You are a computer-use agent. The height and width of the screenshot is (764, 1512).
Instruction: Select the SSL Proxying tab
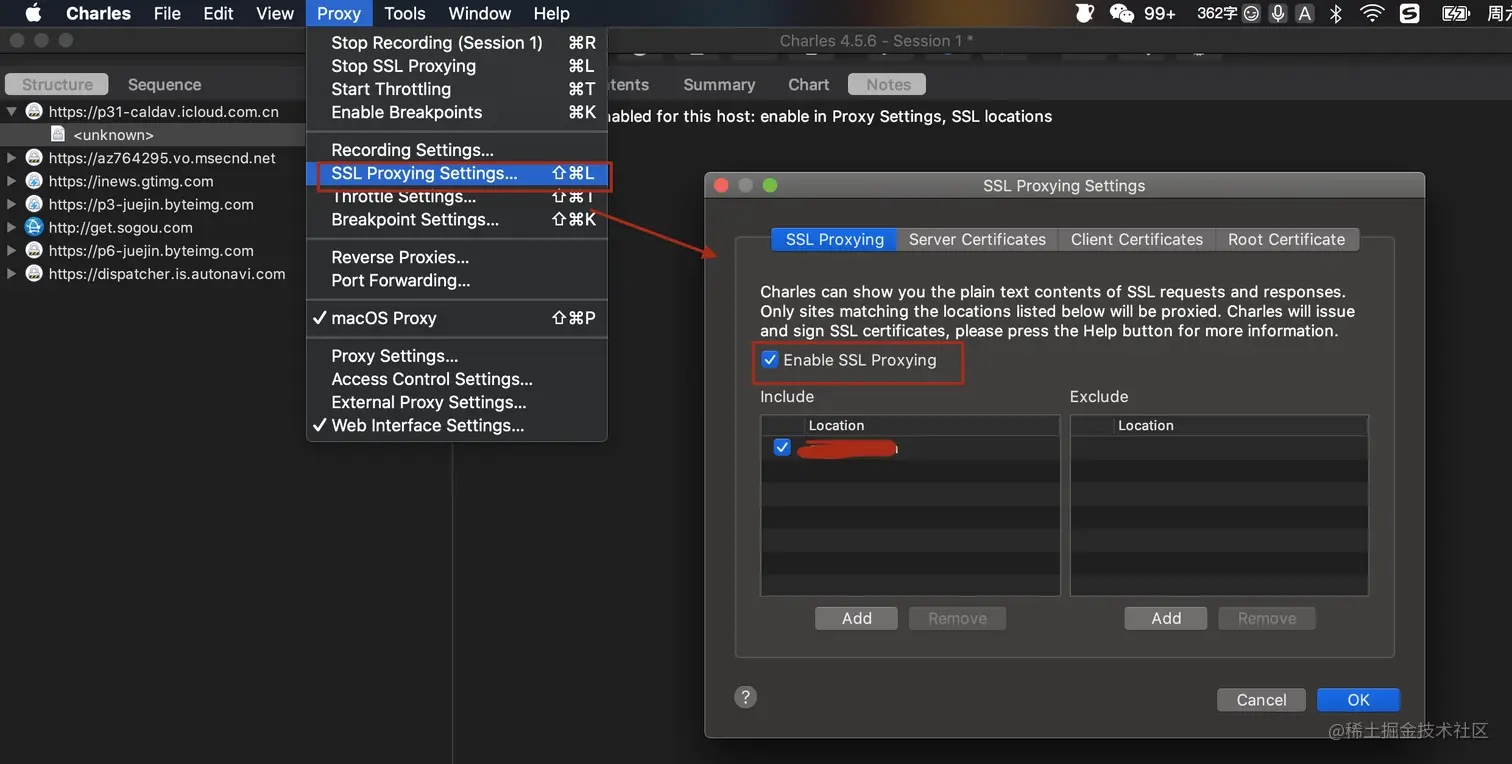(834, 239)
